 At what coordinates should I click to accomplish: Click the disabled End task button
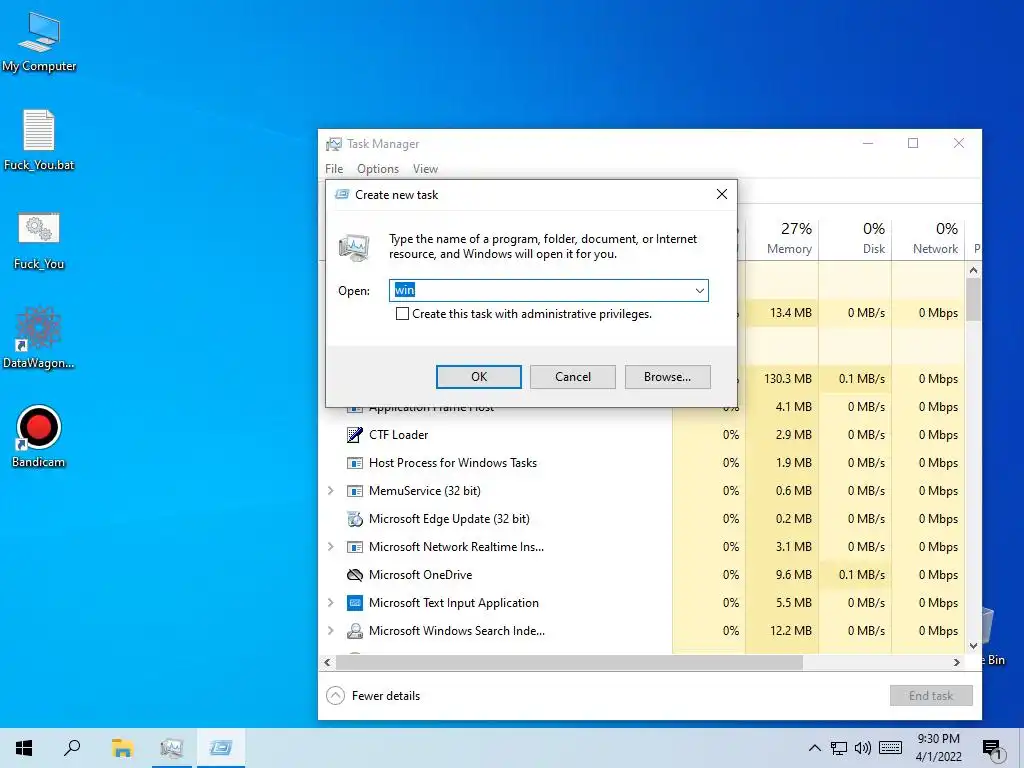click(x=931, y=696)
